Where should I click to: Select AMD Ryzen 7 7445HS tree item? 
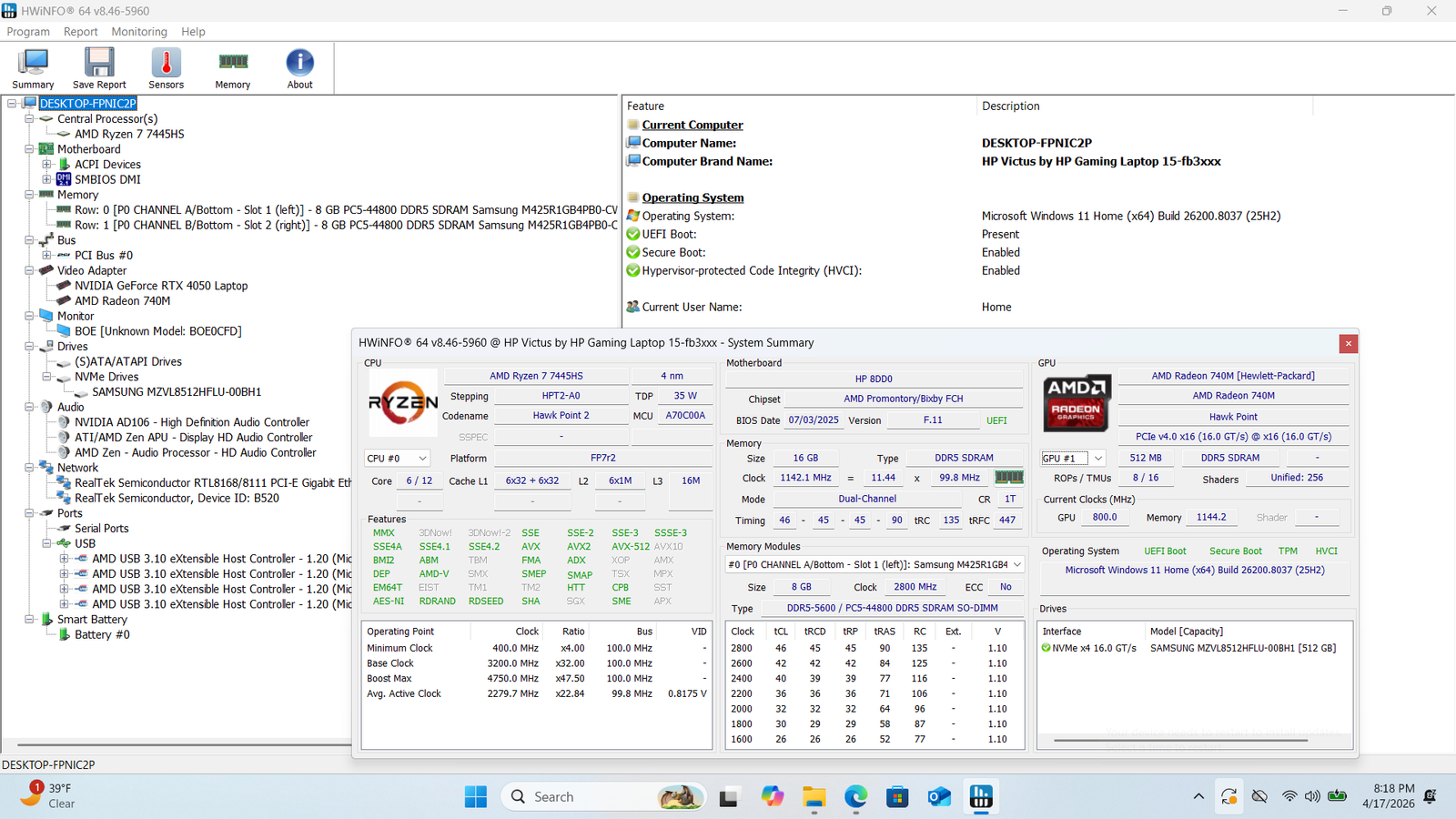[x=129, y=134]
